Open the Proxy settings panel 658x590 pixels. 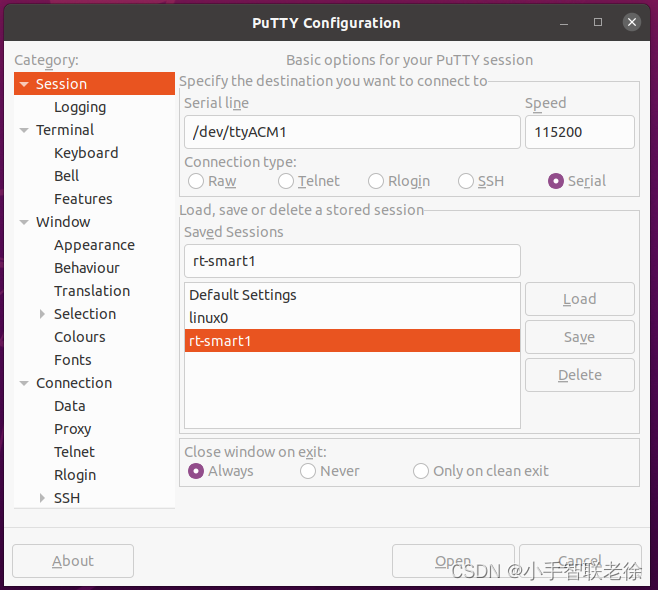click(x=73, y=429)
